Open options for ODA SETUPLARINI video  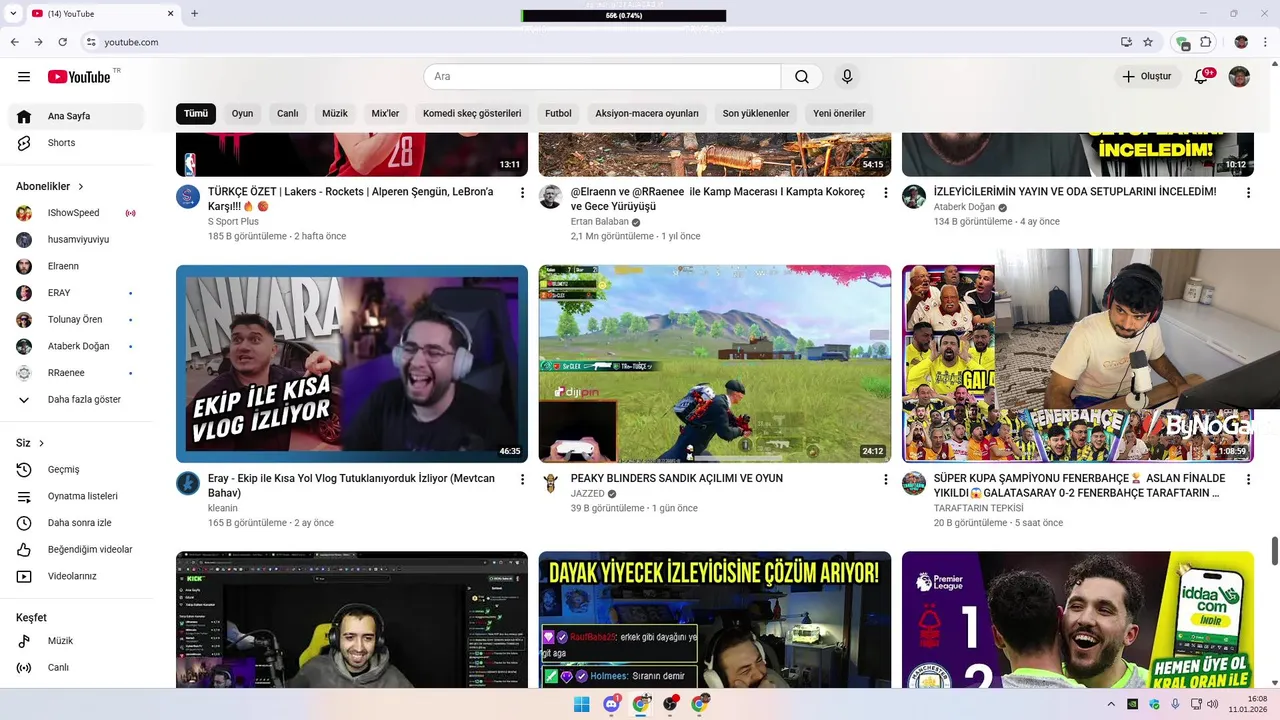point(1248,192)
